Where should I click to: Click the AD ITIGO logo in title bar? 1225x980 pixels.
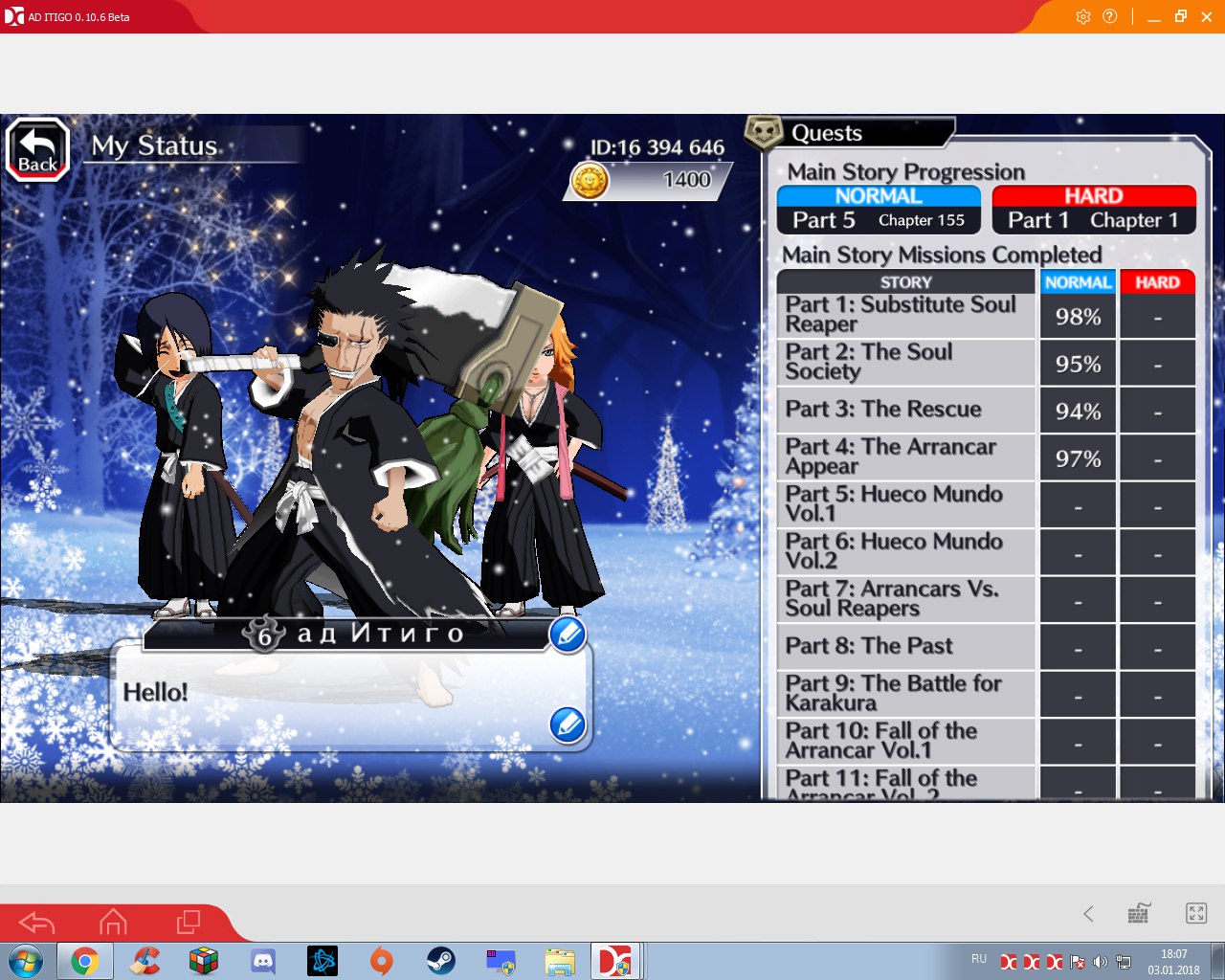pyautogui.click(x=13, y=16)
